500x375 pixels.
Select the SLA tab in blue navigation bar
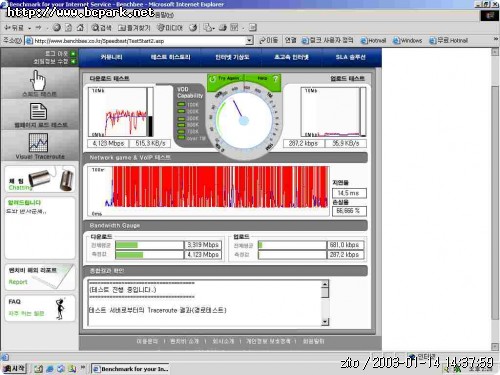click(350, 57)
